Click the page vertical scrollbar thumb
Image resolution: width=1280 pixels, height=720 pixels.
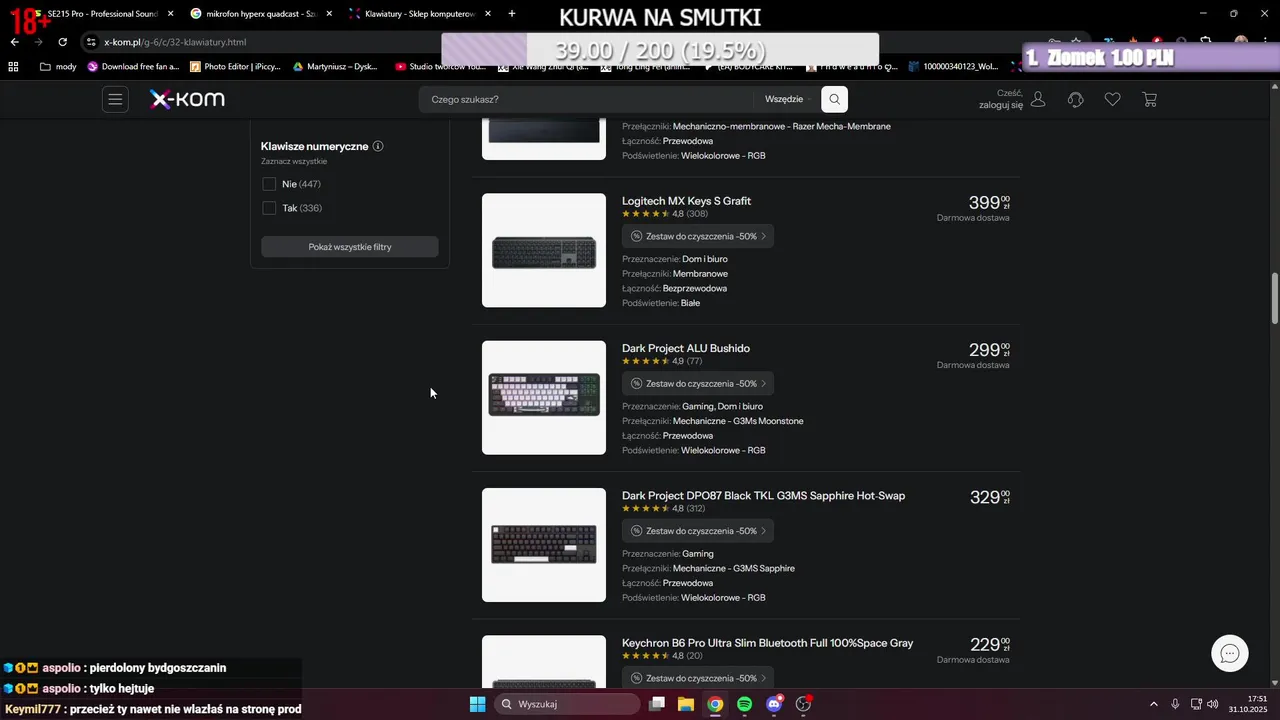pos(1274,298)
